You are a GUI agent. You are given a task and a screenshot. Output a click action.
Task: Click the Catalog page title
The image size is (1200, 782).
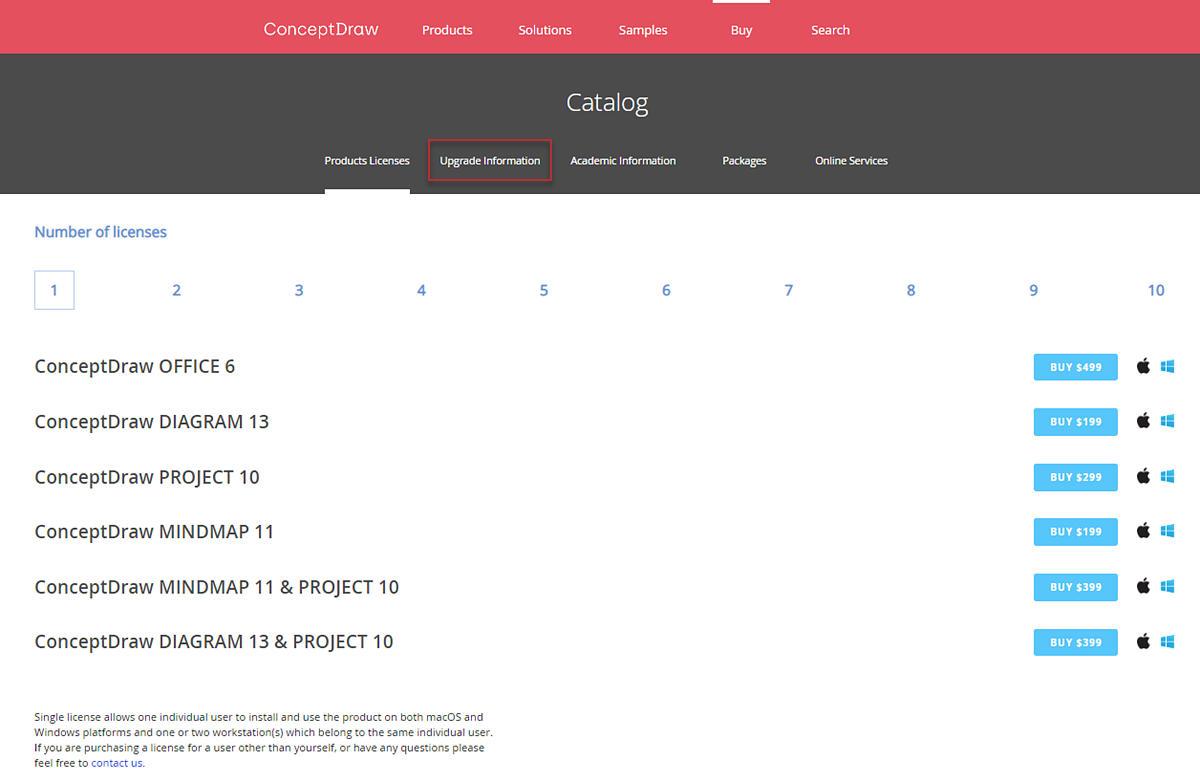point(607,103)
